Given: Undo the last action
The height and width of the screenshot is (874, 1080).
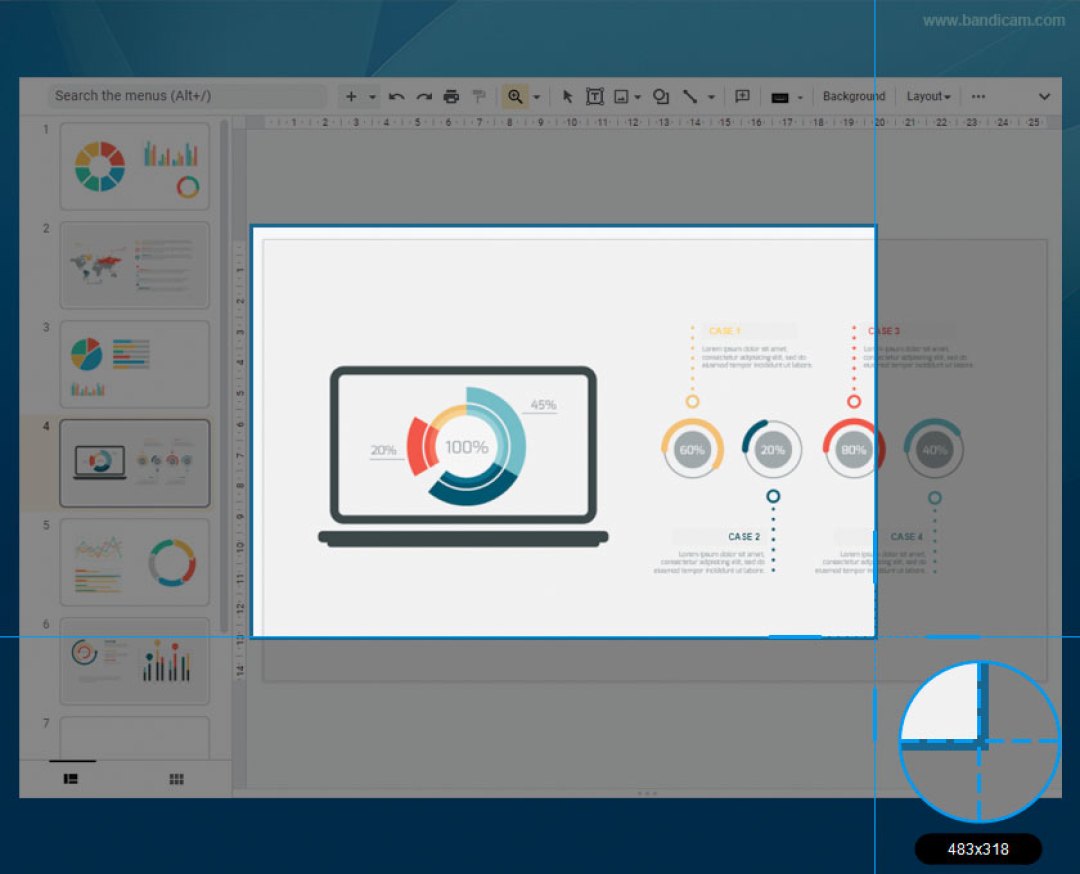Looking at the screenshot, I should tap(396, 96).
